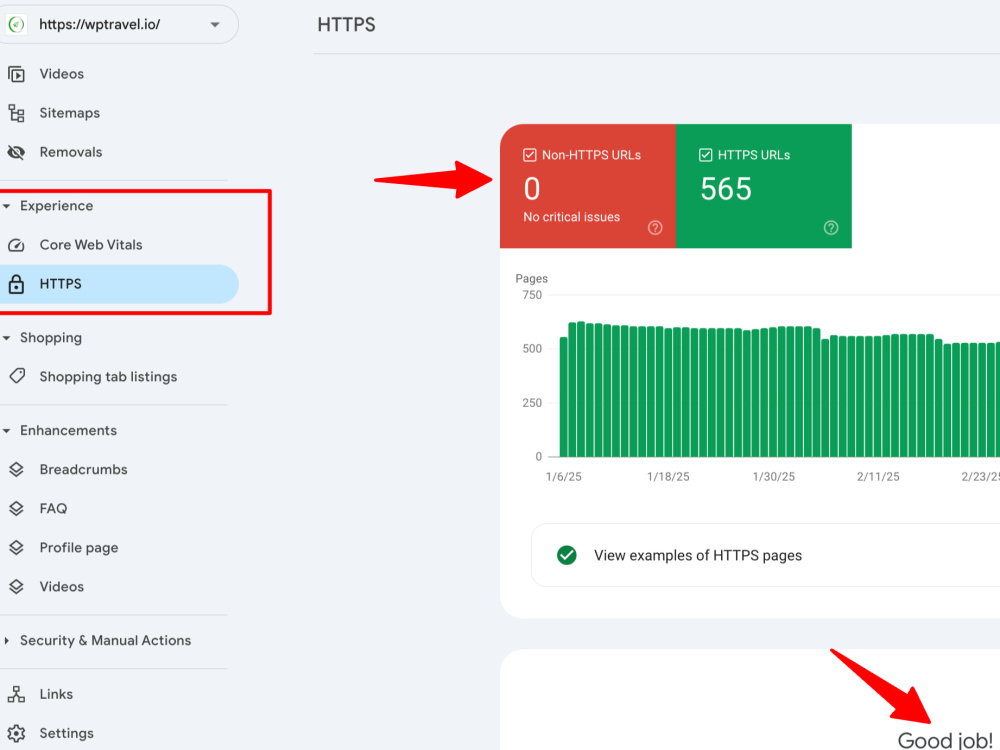1000x750 pixels.
Task: Uncheck the Non-HTTPS URLs checkbox
Action: click(529, 155)
